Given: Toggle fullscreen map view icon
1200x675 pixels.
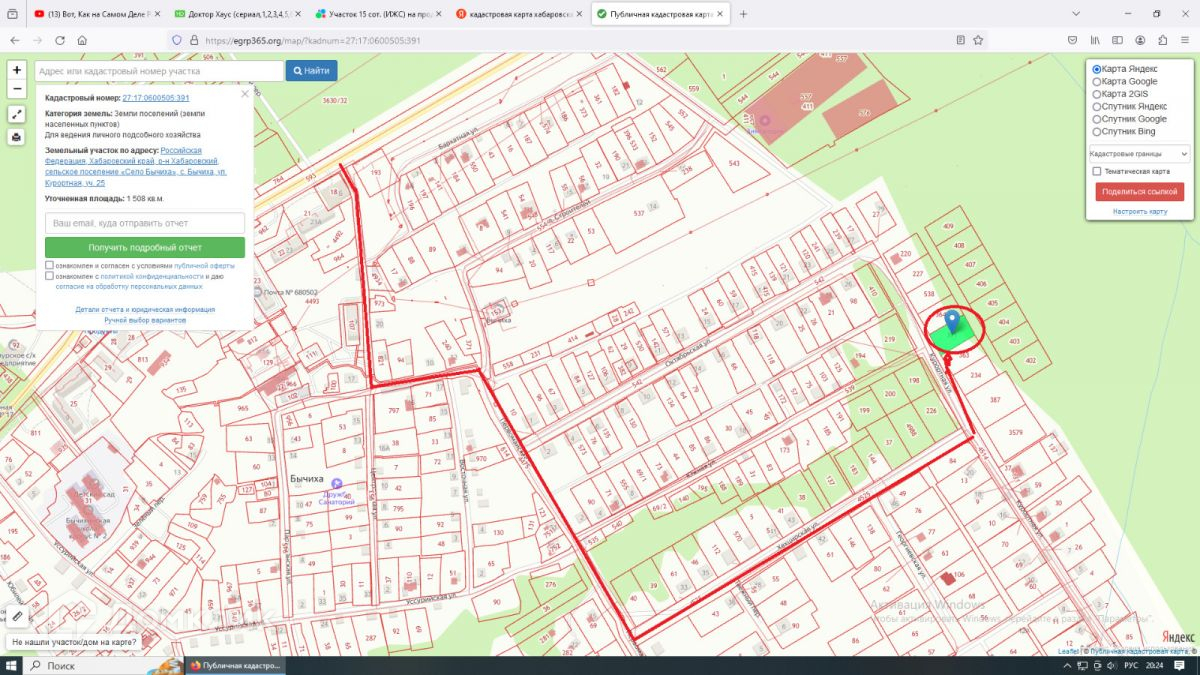Looking at the screenshot, I should pyautogui.click(x=17, y=114).
